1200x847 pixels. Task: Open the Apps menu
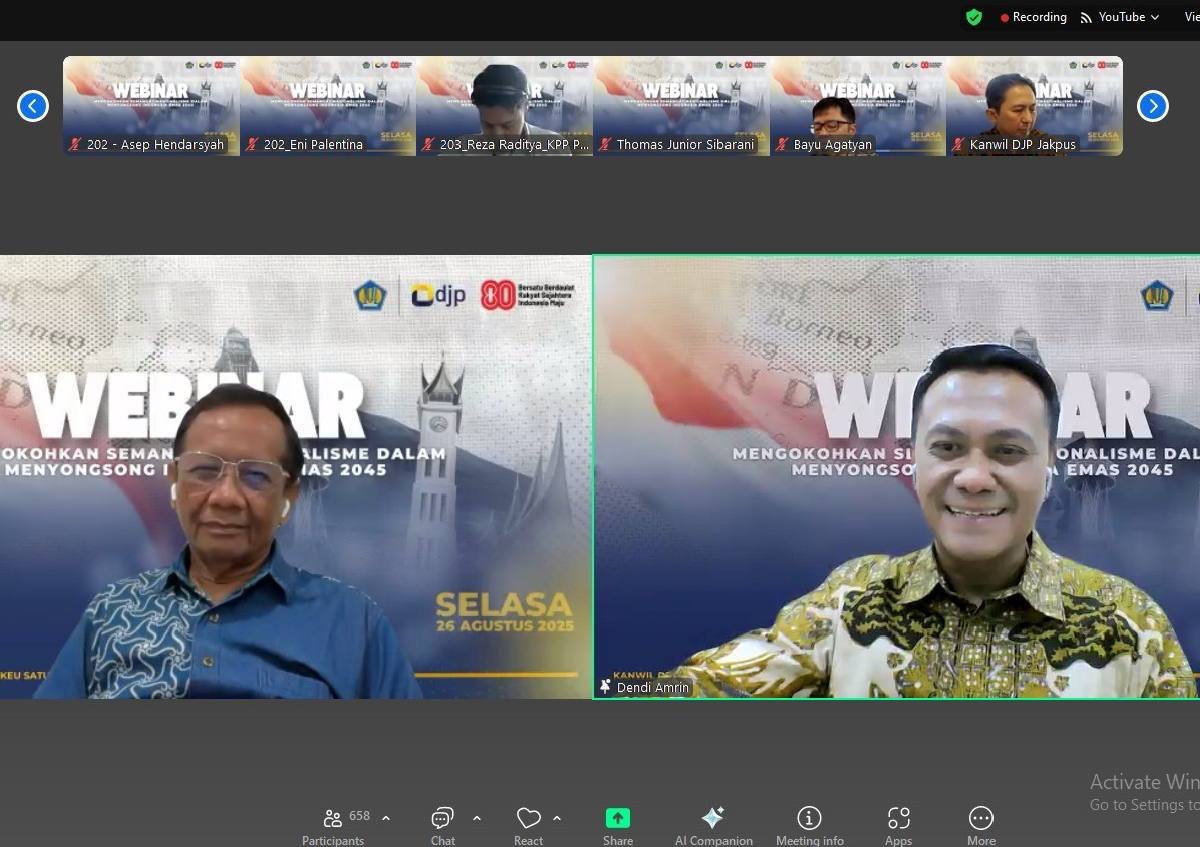coord(898,819)
